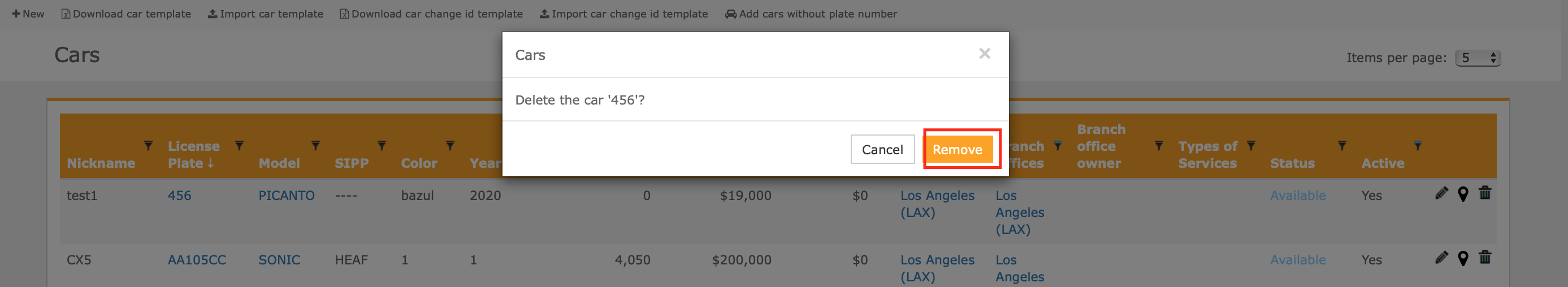Select Import car change id template

(x=623, y=14)
